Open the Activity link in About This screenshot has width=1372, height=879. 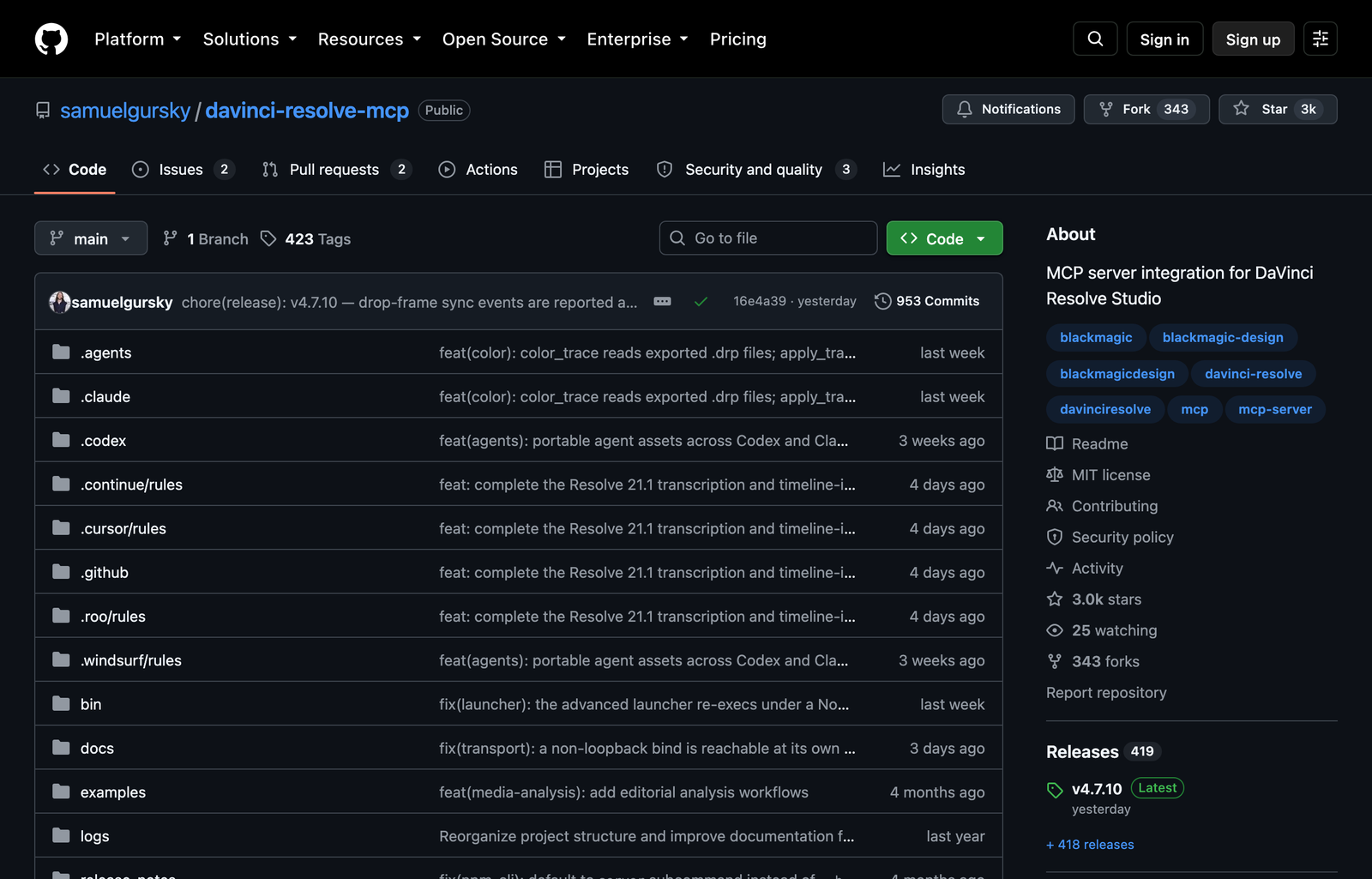(x=1085, y=568)
